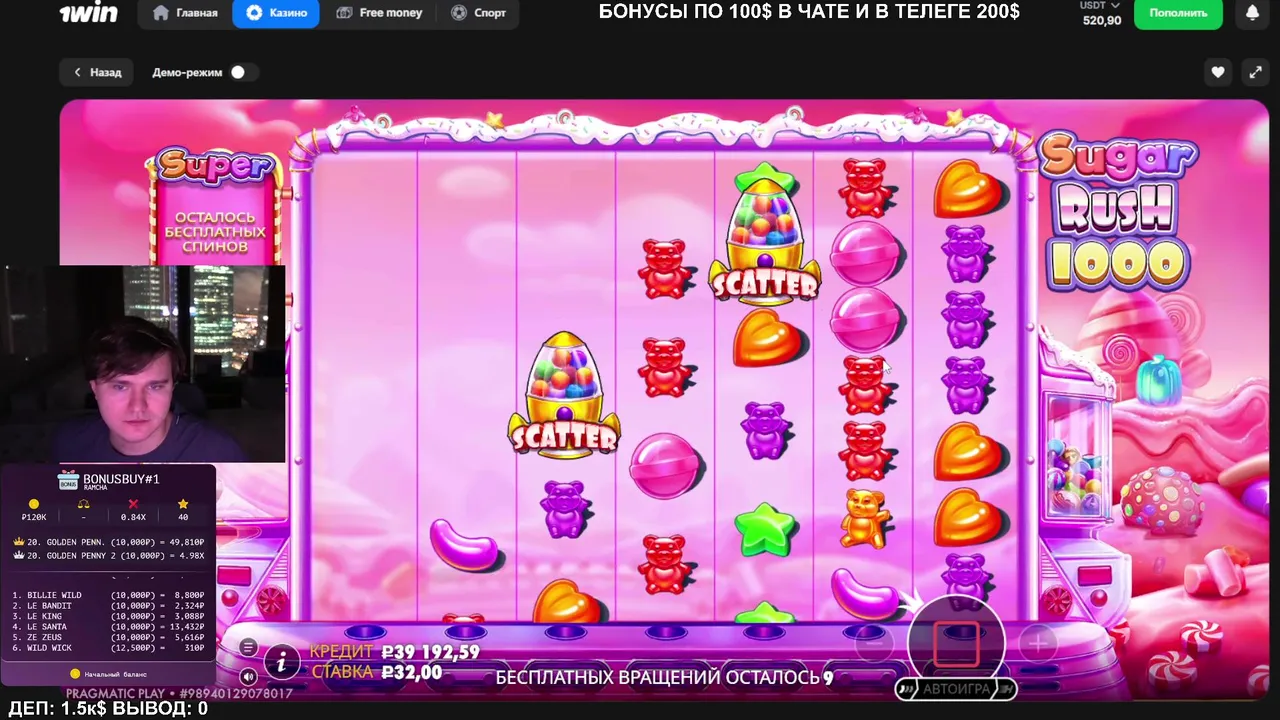Go back with the Назад button

97,72
